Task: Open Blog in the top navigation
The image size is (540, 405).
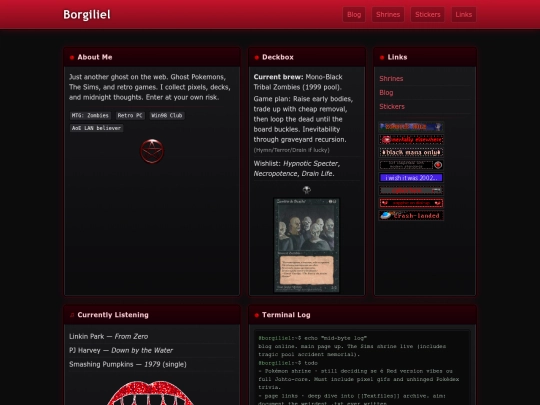Action: [x=354, y=14]
